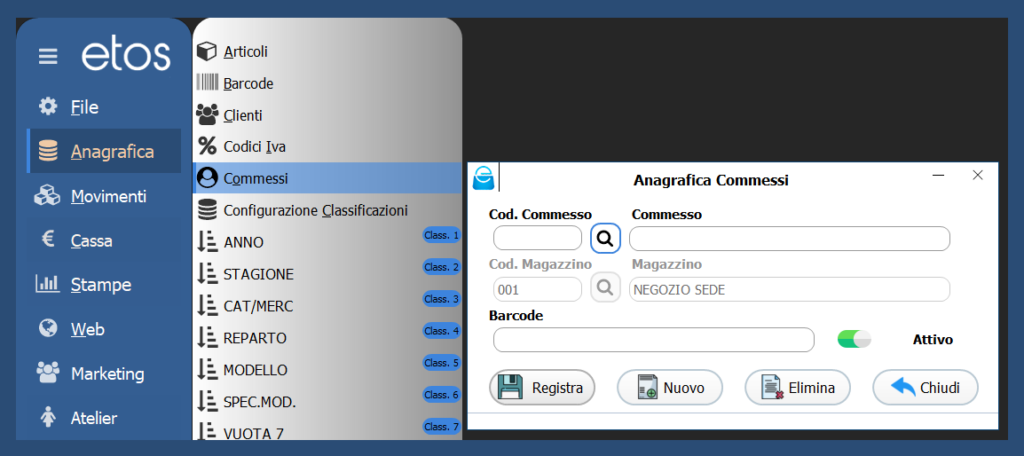Screen dimensions: 1024x456
Task: Click the Class. 6 badge
Action: click(441, 395)
